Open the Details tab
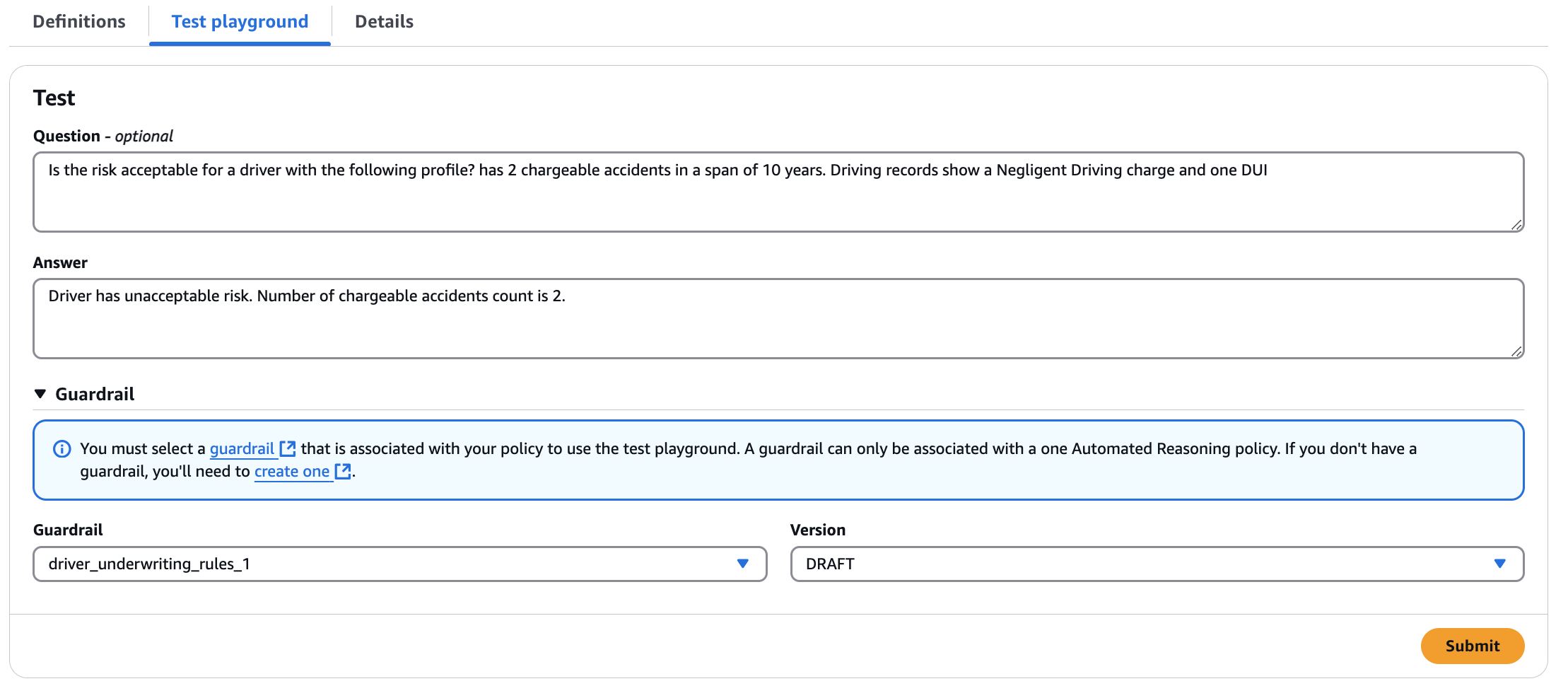 (x=384, y=21)
